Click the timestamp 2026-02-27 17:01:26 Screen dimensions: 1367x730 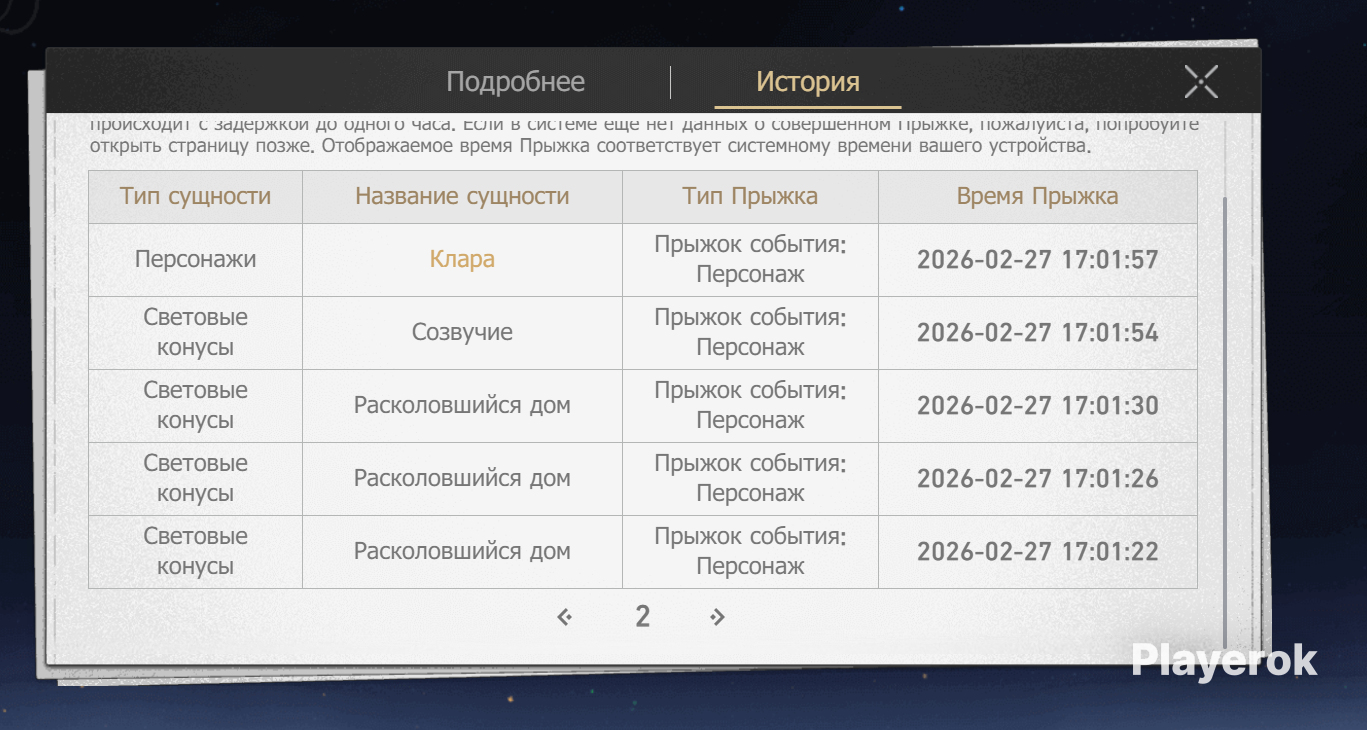pyautogui.click(x=1037, y=479)
